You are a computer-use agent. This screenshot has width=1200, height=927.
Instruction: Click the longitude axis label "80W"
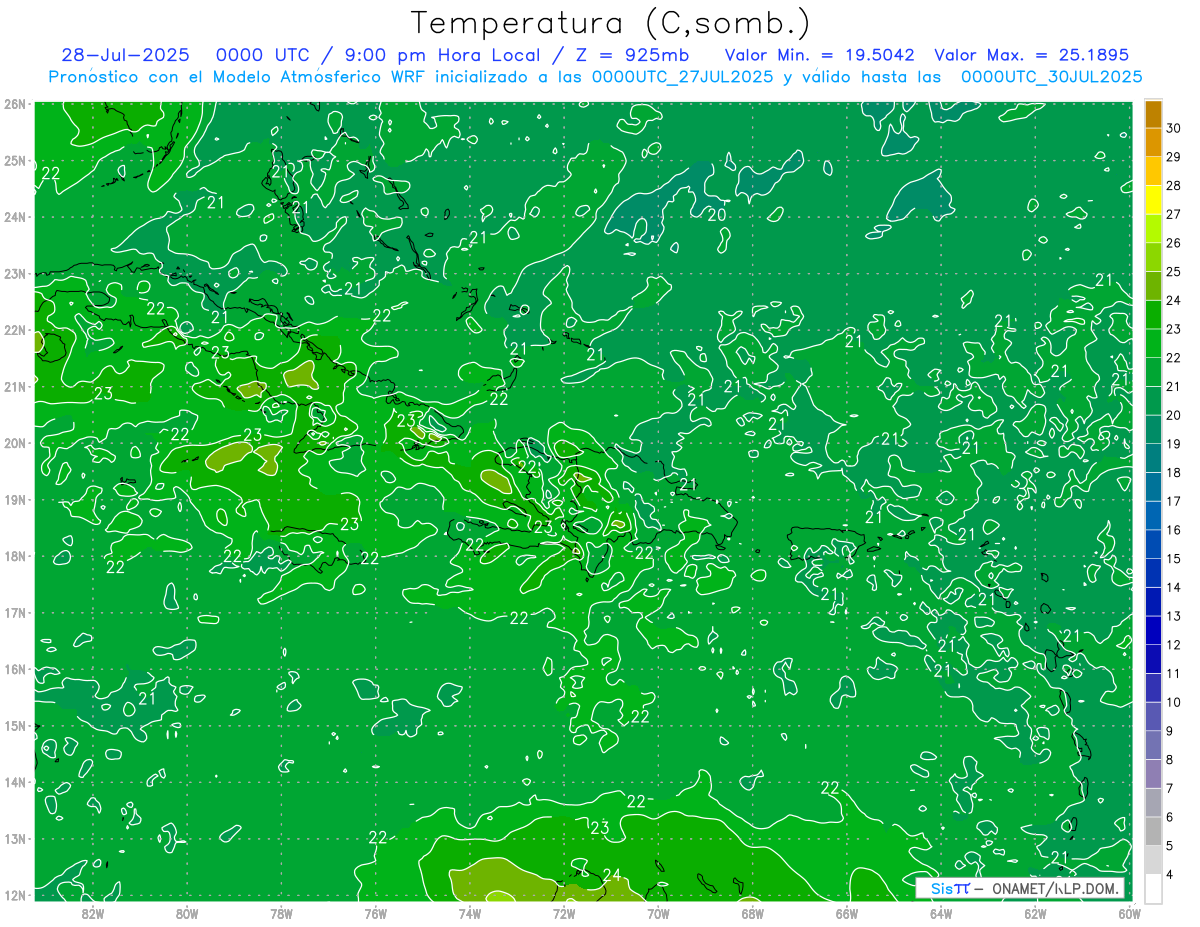point(187,913)
